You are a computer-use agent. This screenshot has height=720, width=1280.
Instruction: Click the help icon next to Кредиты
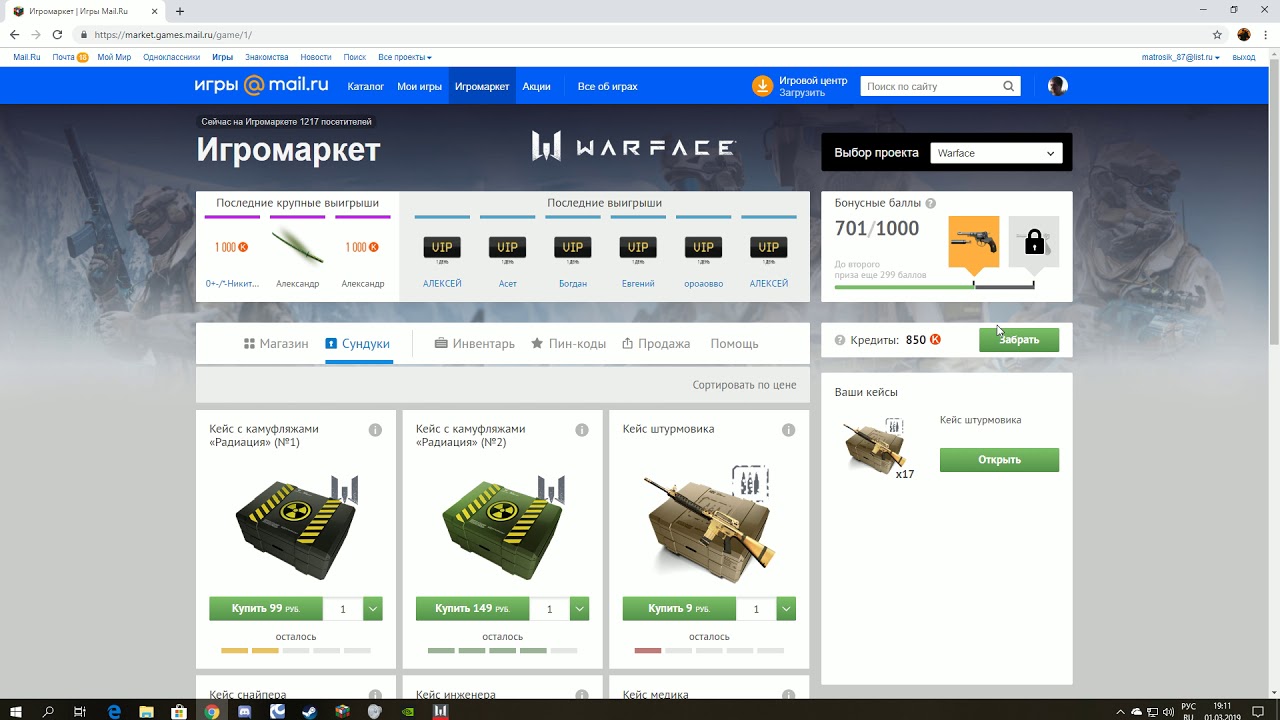(840, 340)
